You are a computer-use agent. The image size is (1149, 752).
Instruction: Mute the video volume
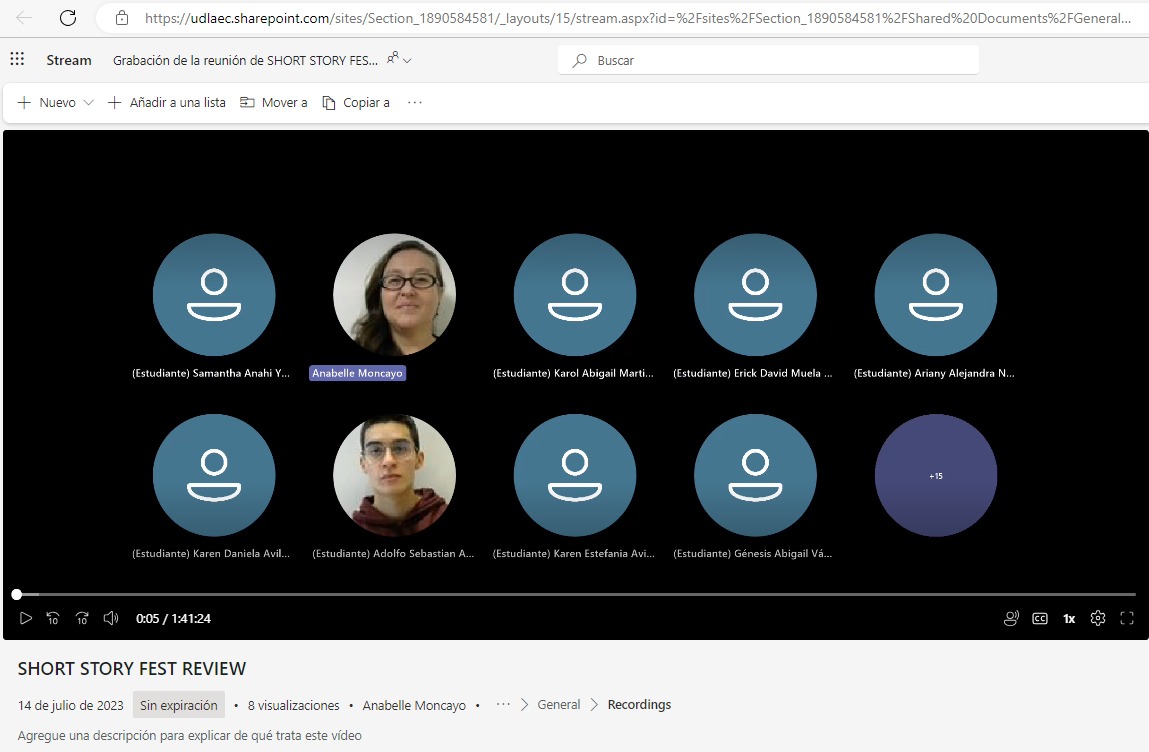coord(111,618)
